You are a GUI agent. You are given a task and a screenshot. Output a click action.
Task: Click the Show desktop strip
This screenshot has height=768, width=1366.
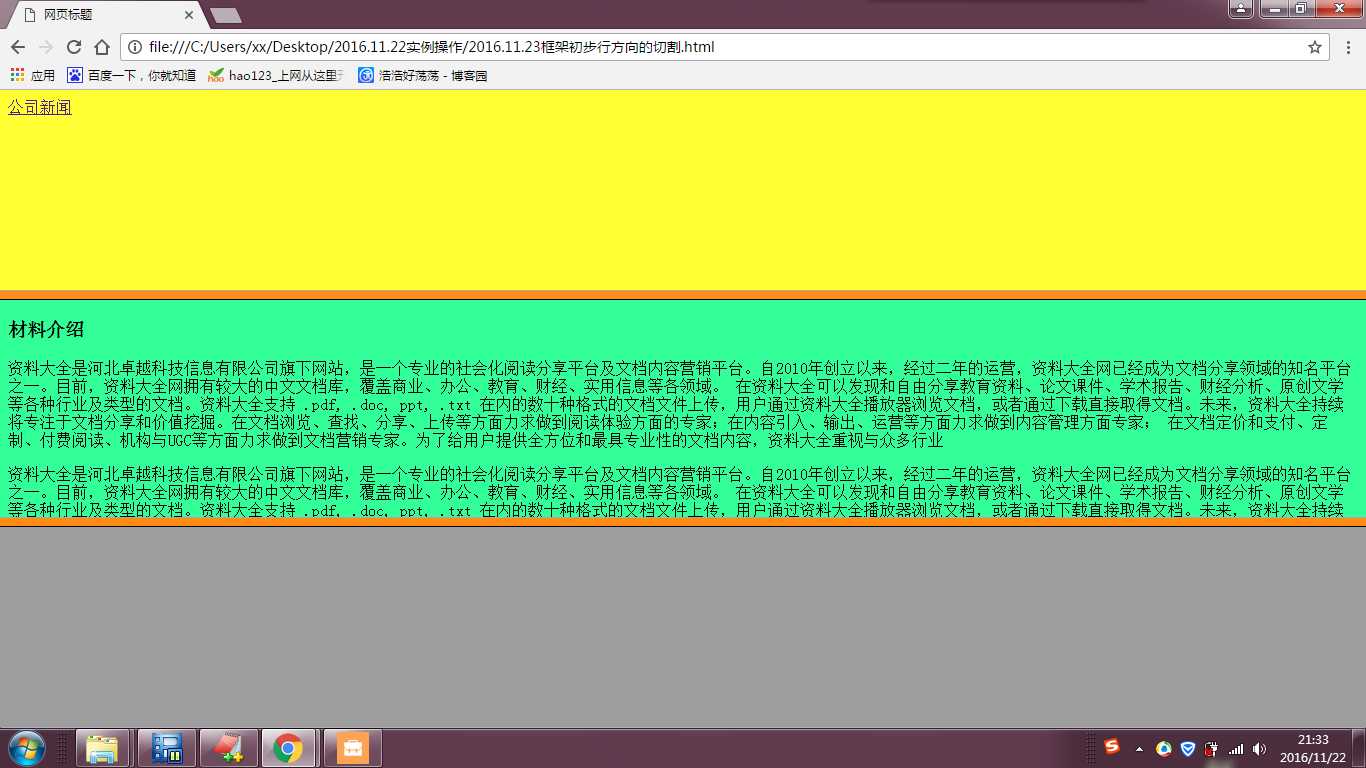tap(1359, 748)
